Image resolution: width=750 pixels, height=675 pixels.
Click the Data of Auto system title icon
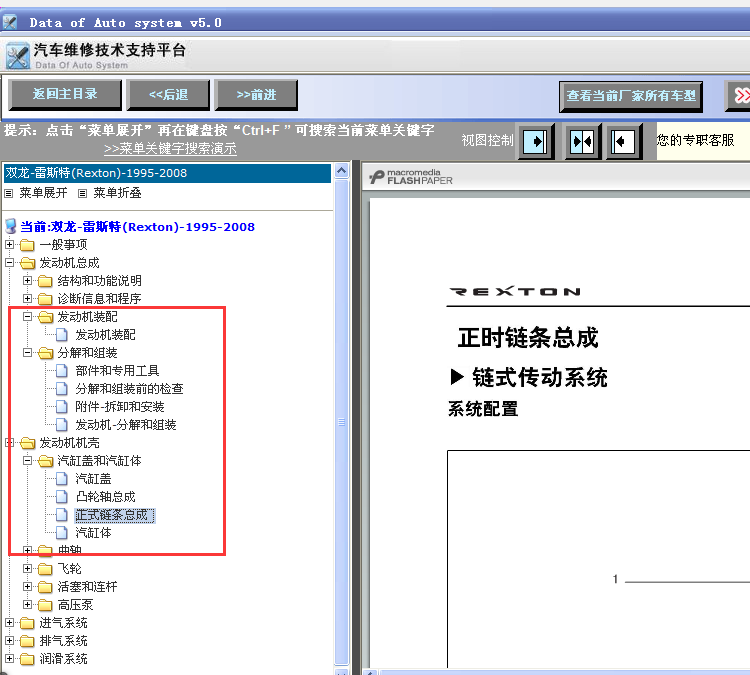10,22
